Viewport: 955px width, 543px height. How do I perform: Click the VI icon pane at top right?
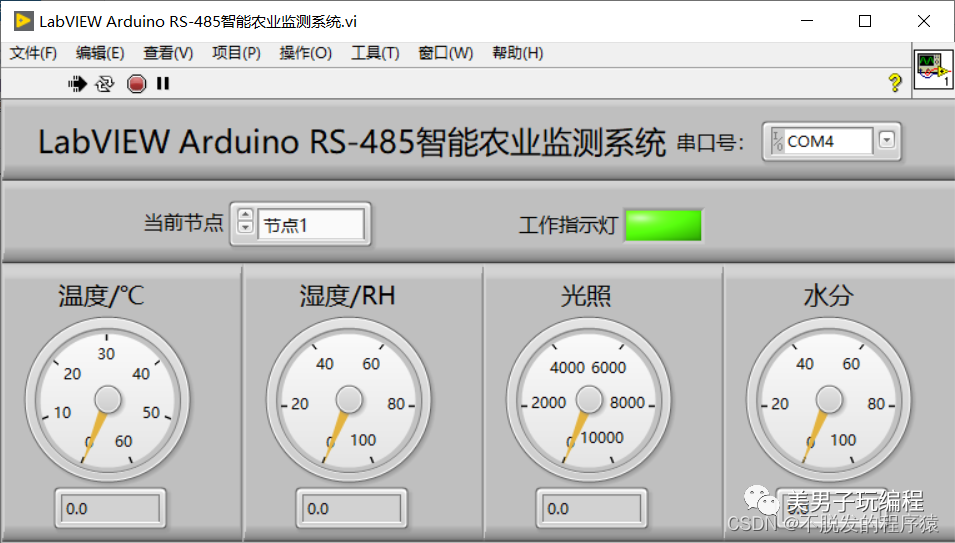pos(933,71)
